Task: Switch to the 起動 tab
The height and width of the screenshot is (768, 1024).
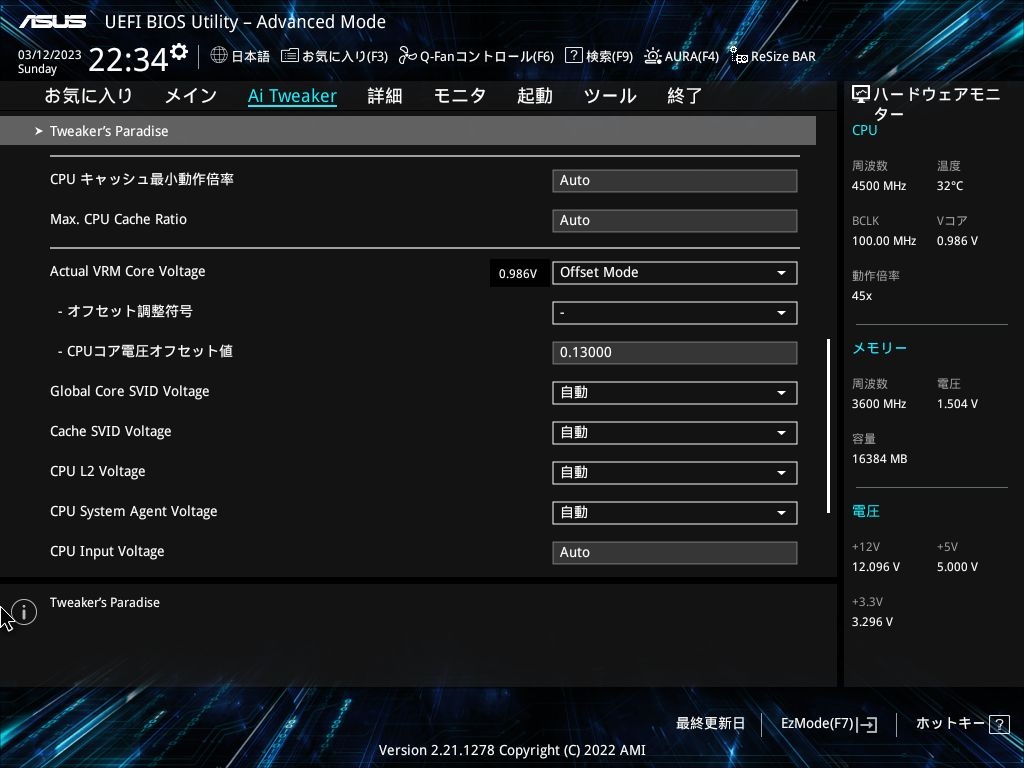Action: 535,96
